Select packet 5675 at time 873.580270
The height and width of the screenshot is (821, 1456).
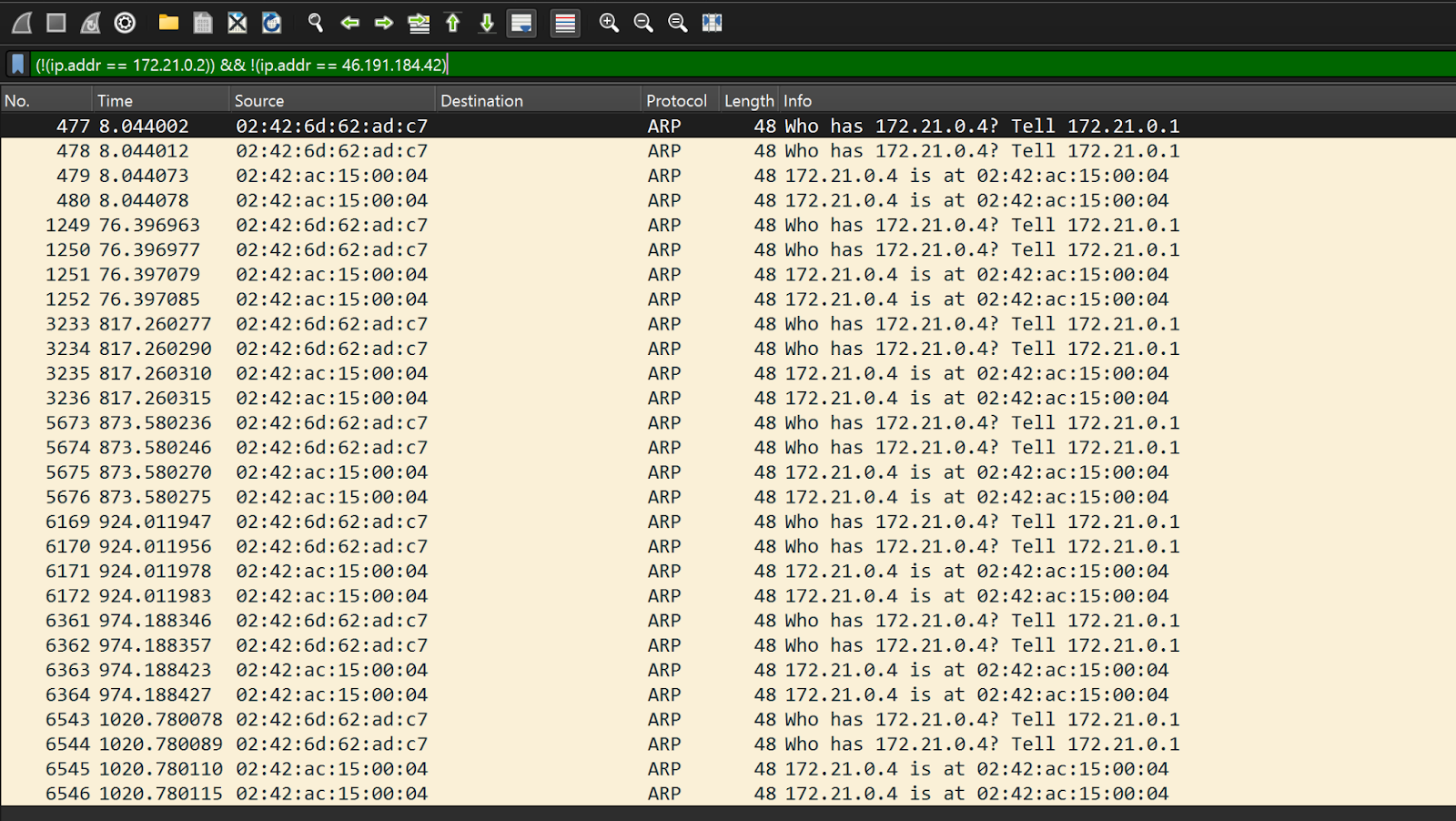pyautogui.click(x=728, y=471)
